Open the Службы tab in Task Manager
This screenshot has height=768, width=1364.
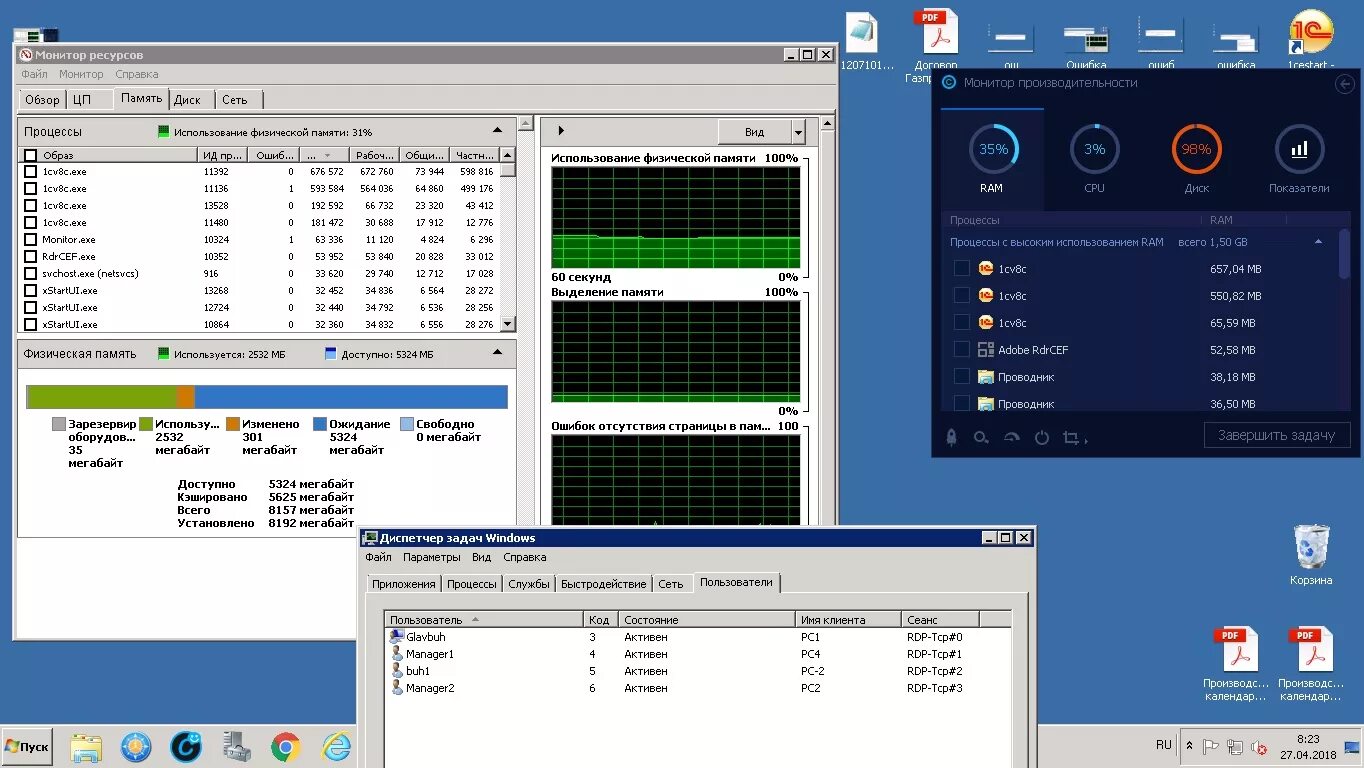(529, 584)
